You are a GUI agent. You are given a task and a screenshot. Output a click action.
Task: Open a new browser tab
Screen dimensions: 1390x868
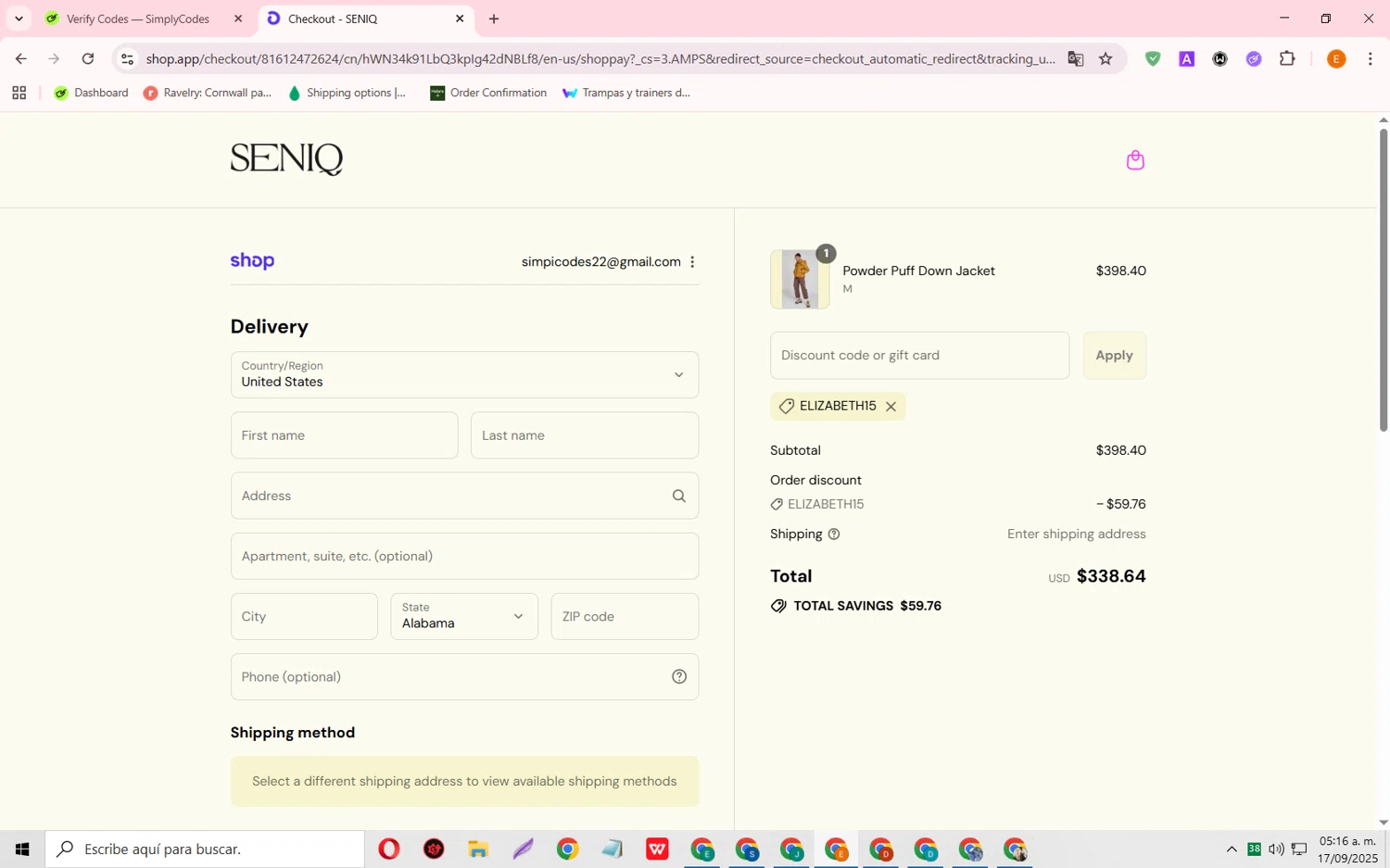494,19
